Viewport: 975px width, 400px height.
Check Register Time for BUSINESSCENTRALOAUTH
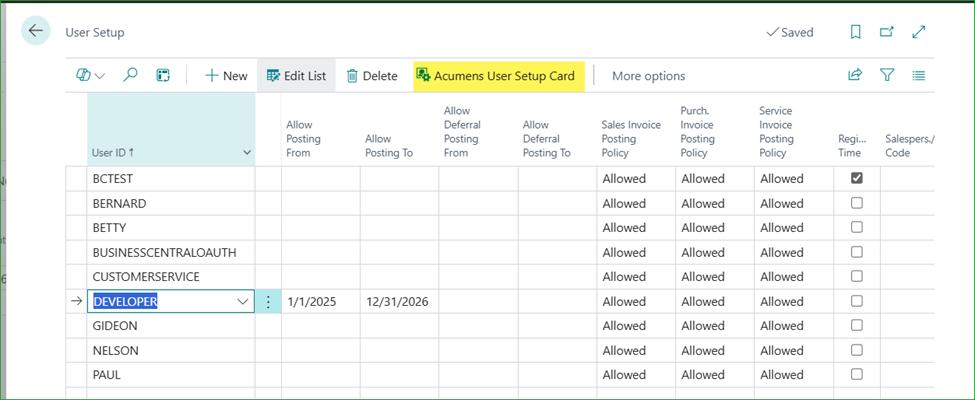[857, 252]
